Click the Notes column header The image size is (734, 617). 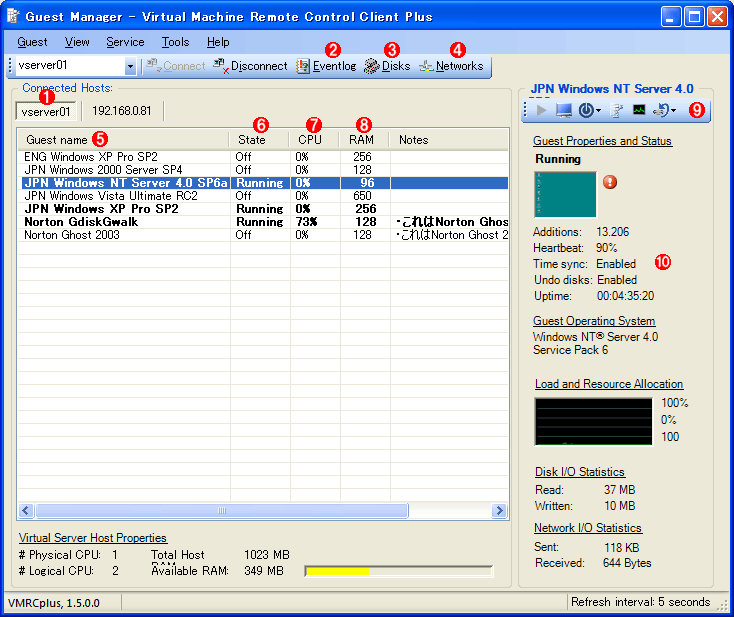[449, 140]
